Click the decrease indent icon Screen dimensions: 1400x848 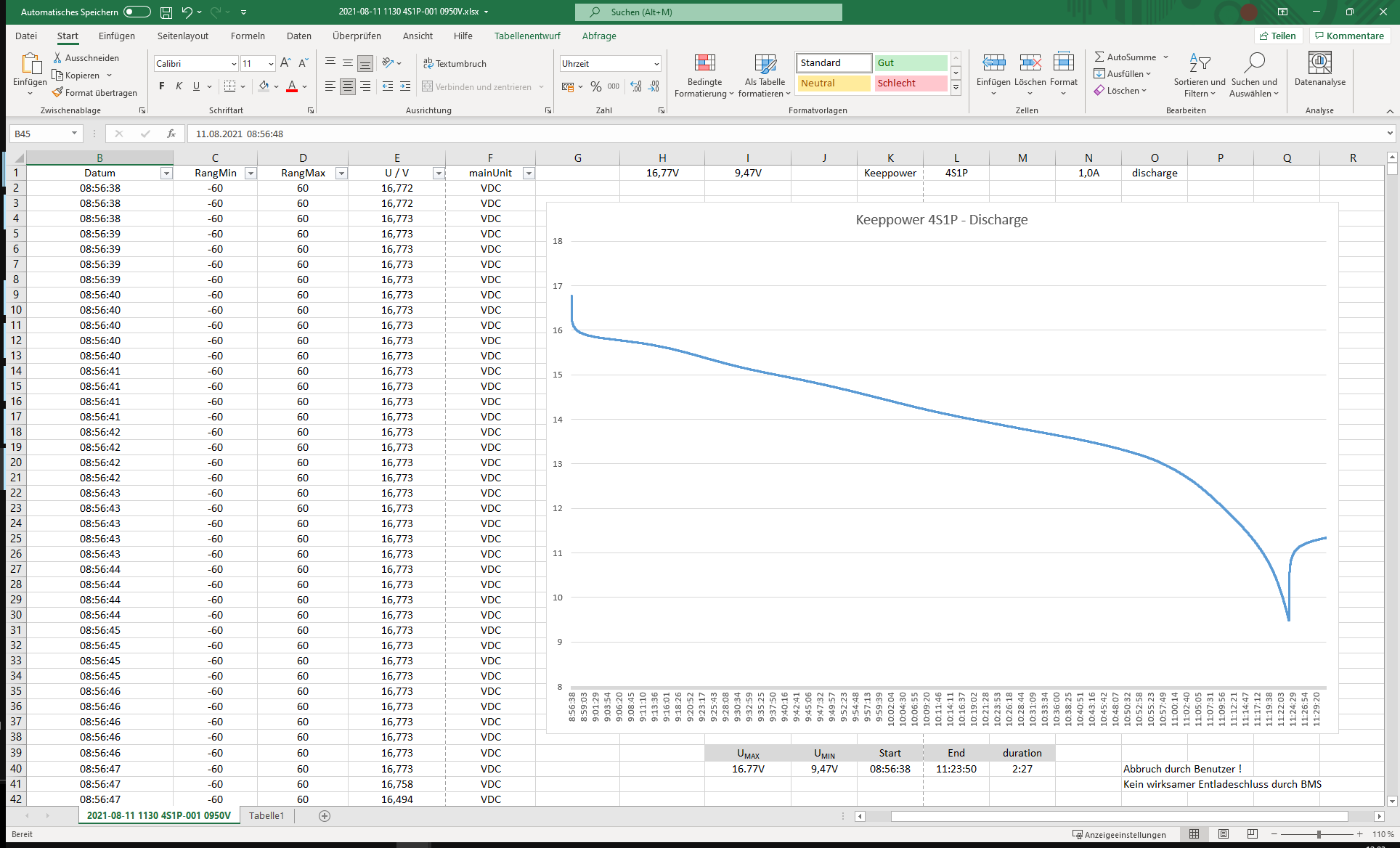coord(388,86)
